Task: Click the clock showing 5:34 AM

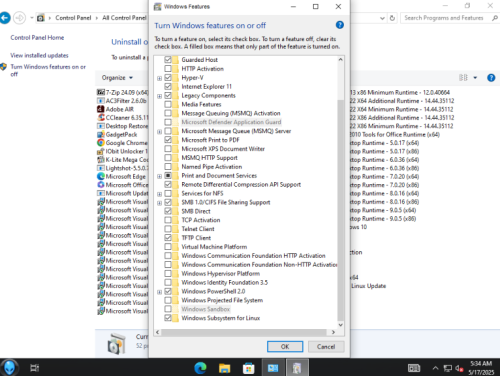Action: tap(481, 364)
